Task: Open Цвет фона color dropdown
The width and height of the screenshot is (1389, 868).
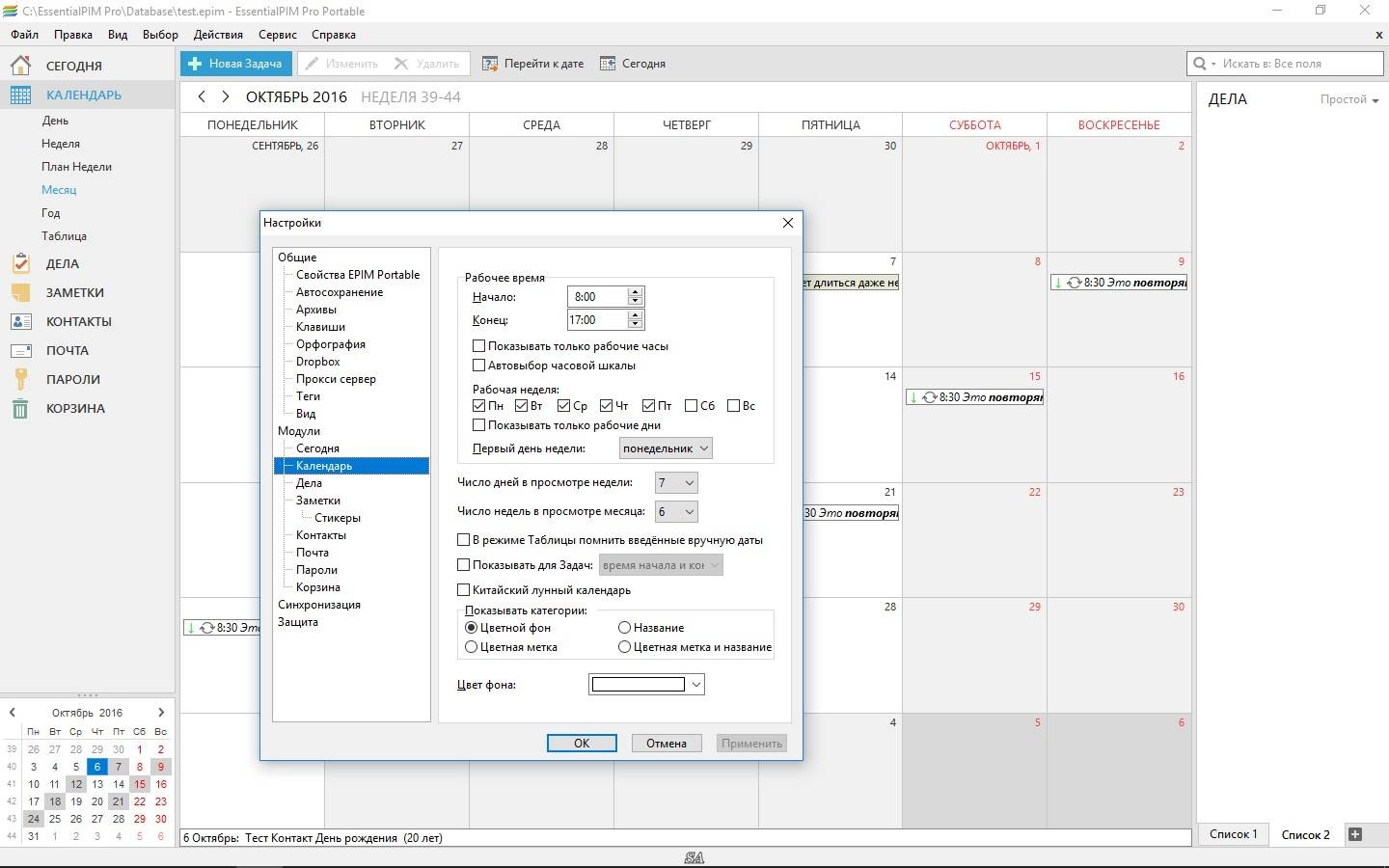Action: pos(646,685)
